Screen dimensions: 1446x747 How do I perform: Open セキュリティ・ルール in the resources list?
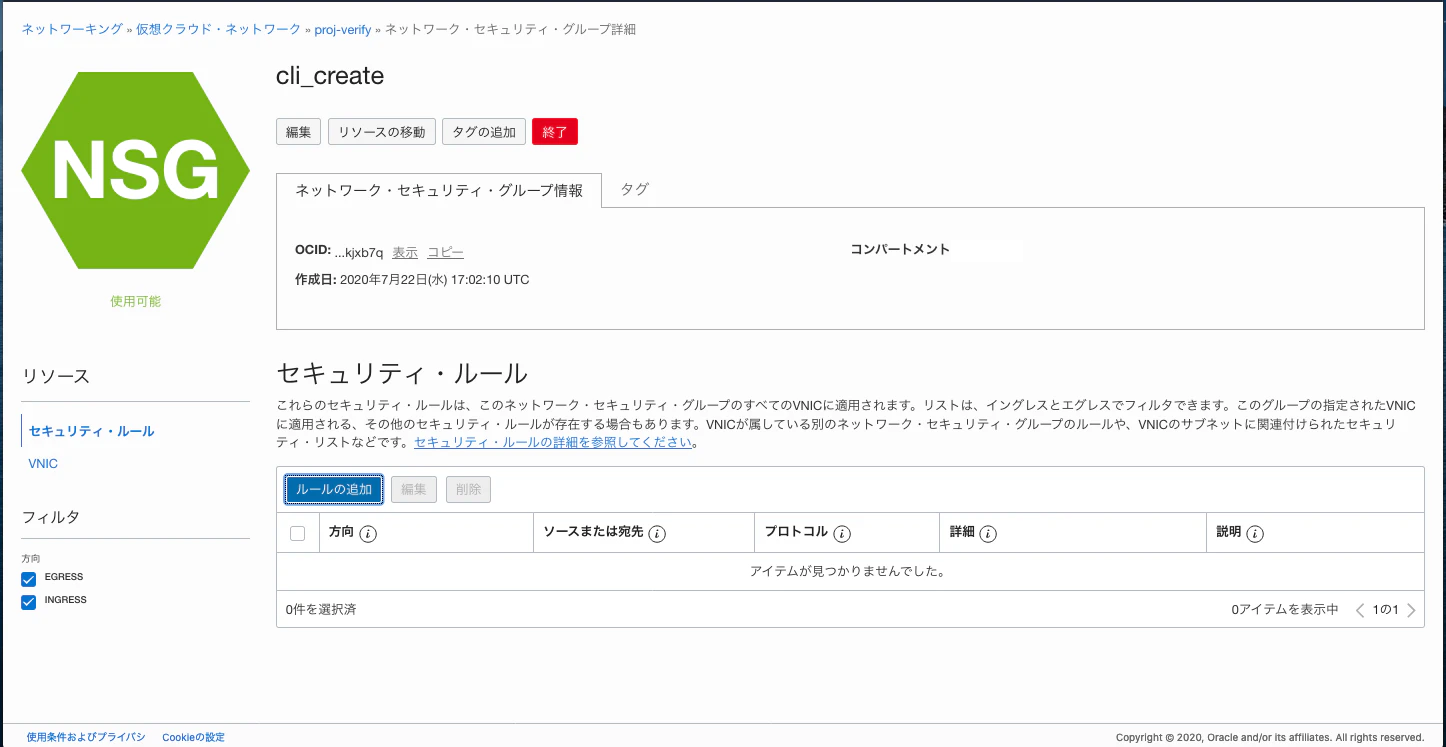pyautogui.click(x=92, y=431)
